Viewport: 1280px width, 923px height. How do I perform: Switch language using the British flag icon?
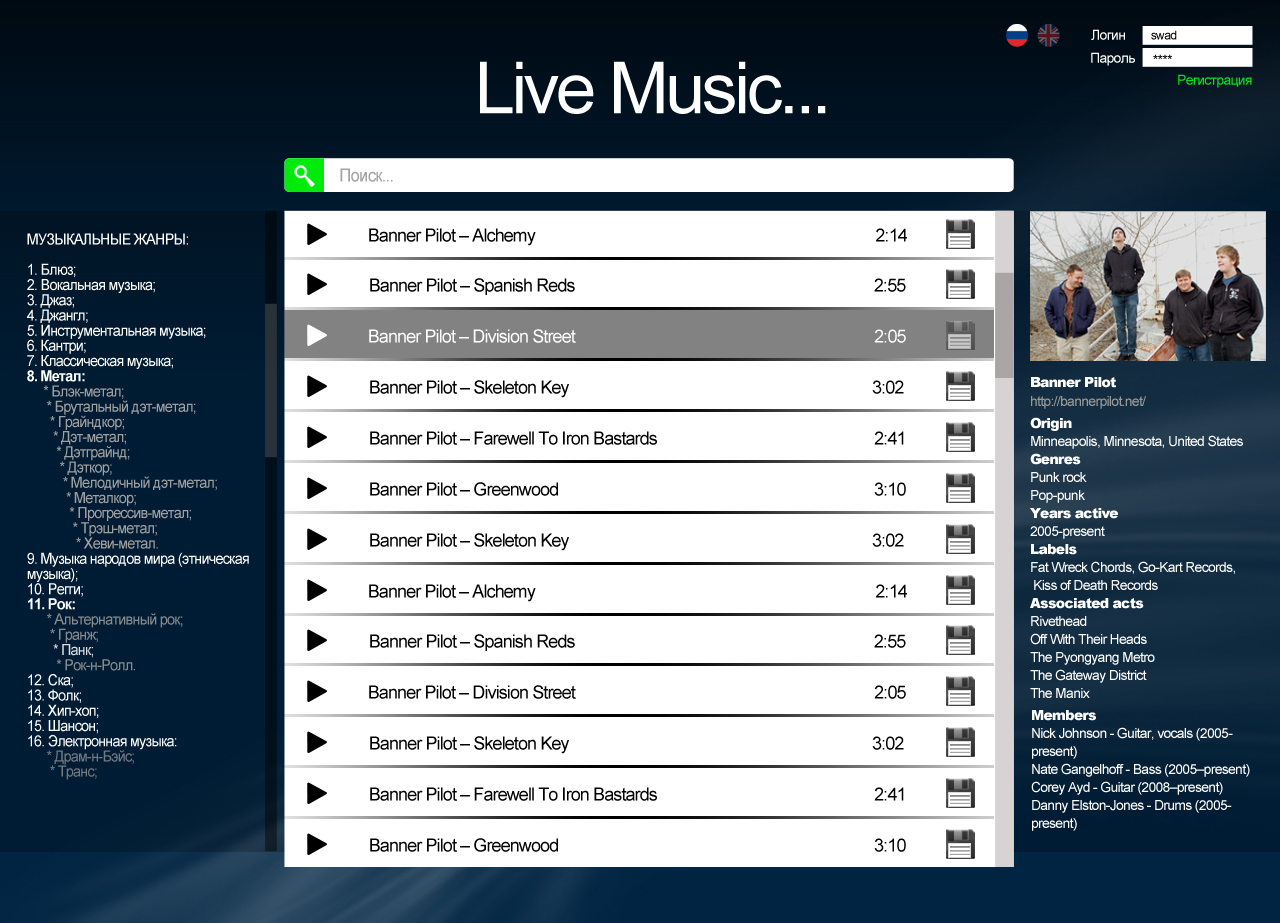click(x=1048, y=36)
